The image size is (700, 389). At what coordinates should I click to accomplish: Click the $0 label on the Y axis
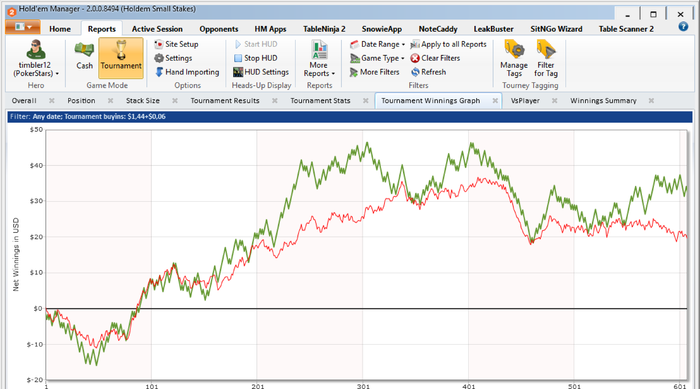[x=38, y=309]
